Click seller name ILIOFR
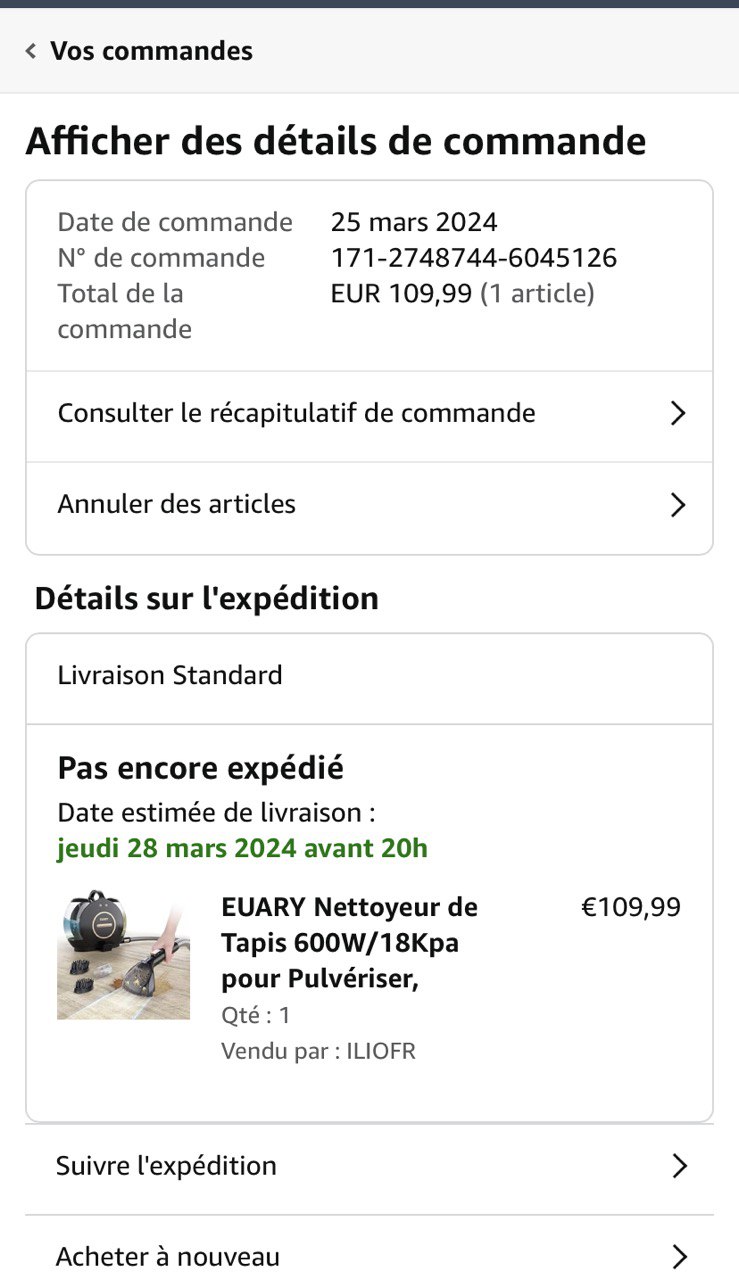 381,1051
